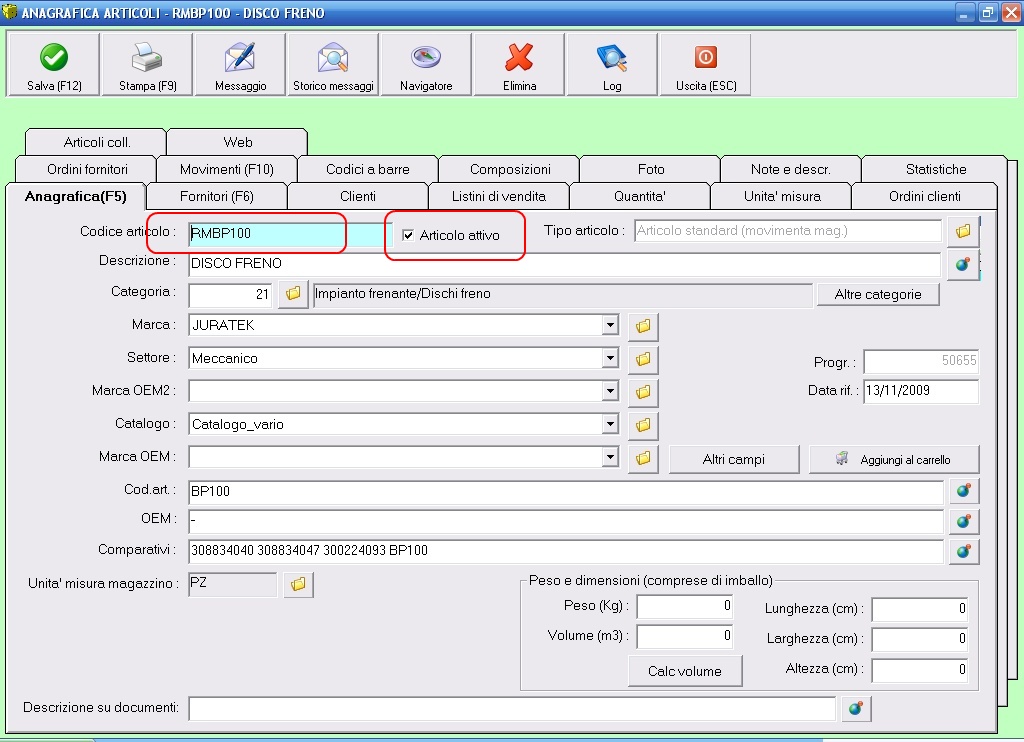Image resolution: width=1024 pixels, height=742 pixels.
Task: Open Categoria folder lookup icon
Action: [293, 294]
